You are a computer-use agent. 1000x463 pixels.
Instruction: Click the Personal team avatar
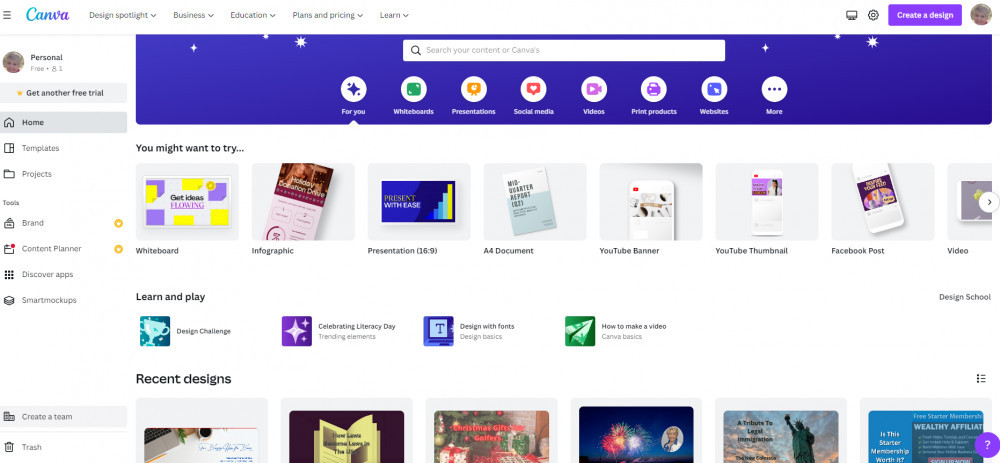tap(13, 62)
